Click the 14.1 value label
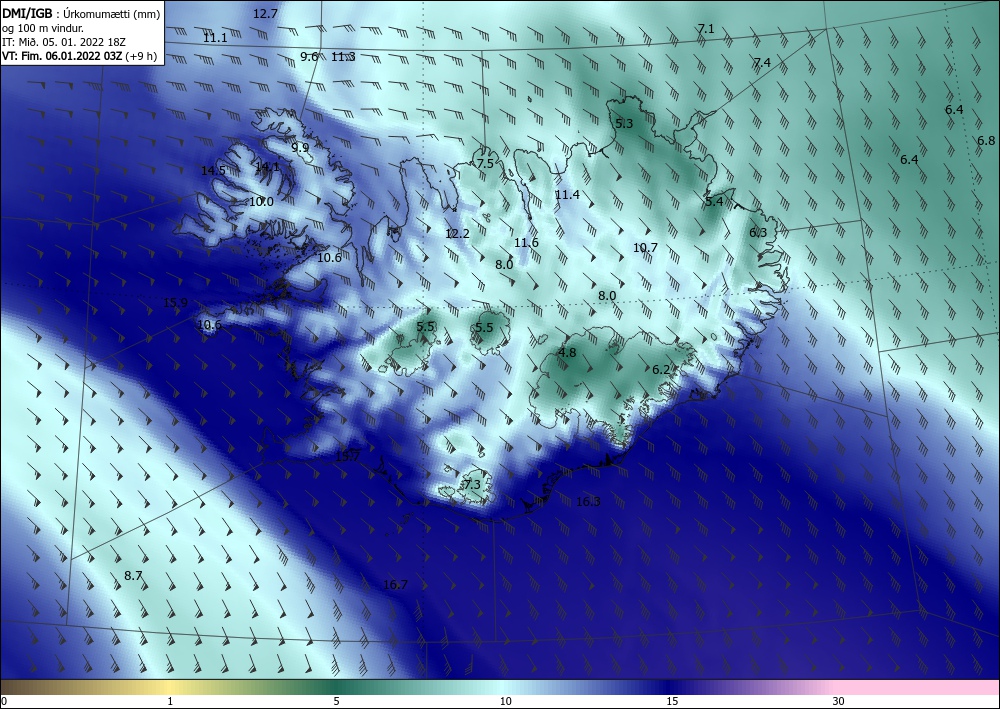 [267, 167]
